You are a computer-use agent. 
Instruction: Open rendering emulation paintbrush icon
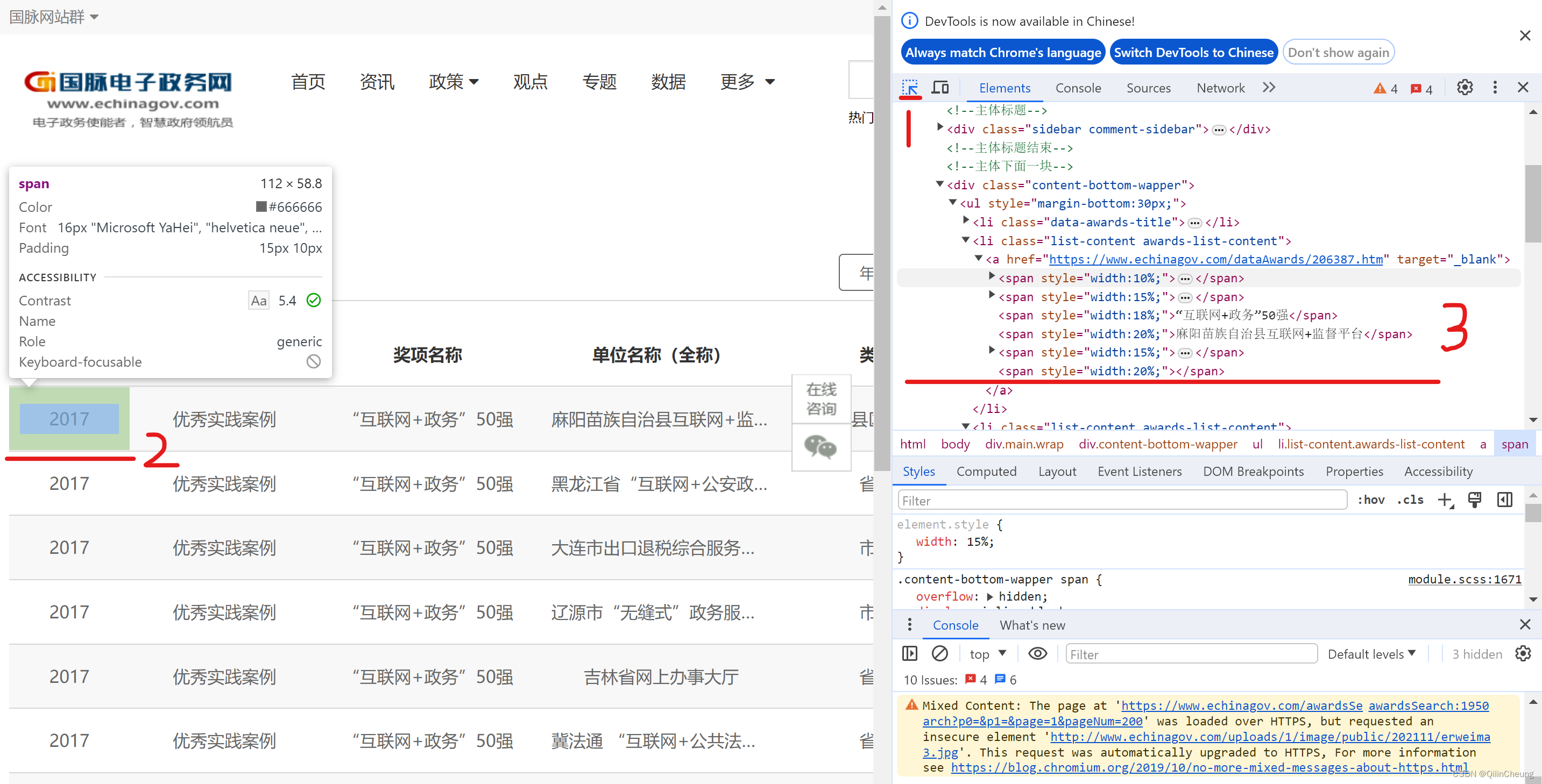pyautogui.click(x=1474, y=500)
